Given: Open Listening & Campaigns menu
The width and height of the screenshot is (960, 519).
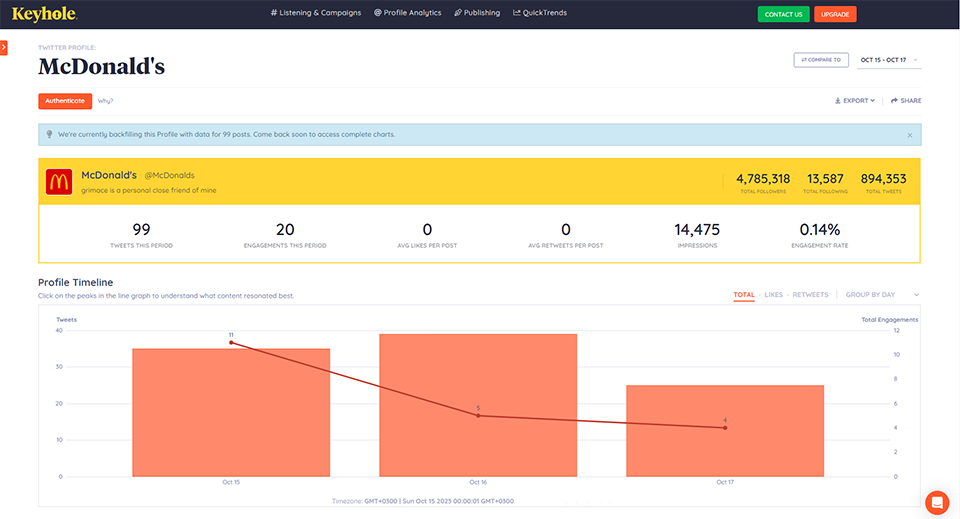Looking at the screenshot, I should [316, 13].
